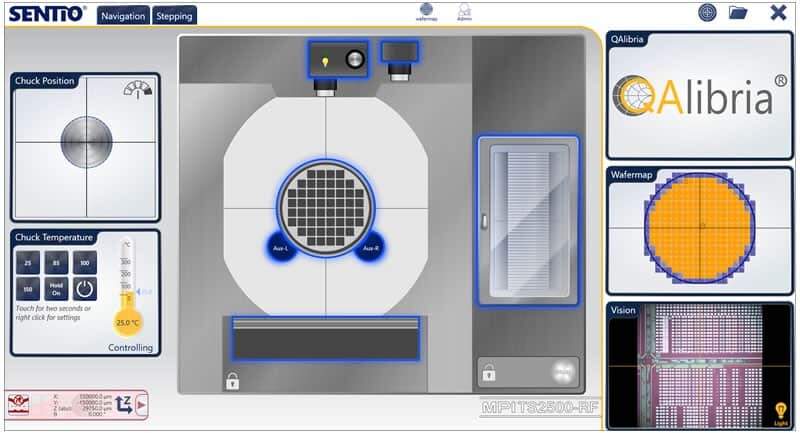This screenshot has height=433, width=800.
Task: Click the Controlling status text
Action: (x=130, y=347)
